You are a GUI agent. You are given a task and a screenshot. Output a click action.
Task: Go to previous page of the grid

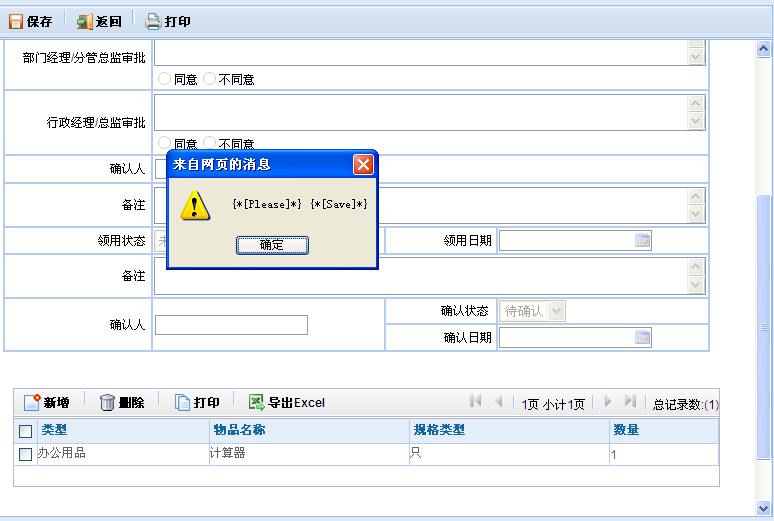(x=499, y=401)
